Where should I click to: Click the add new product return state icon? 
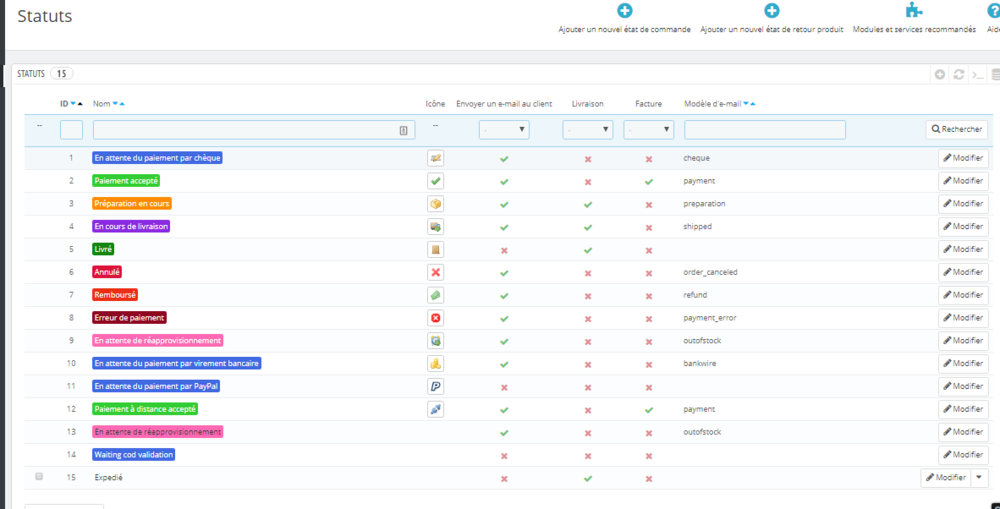[x=771, y=11]
